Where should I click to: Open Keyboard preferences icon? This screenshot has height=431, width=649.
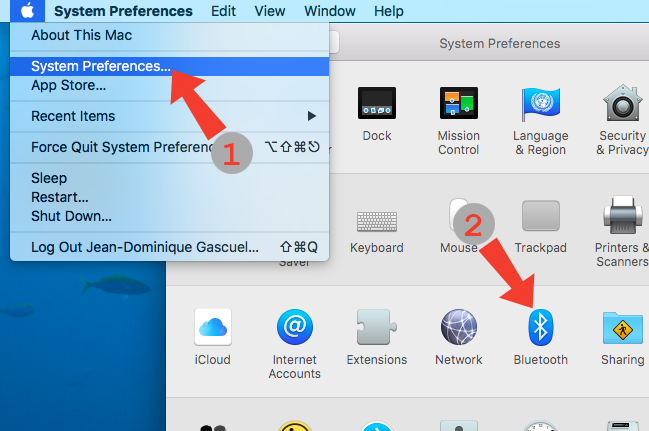coord(377,222)
